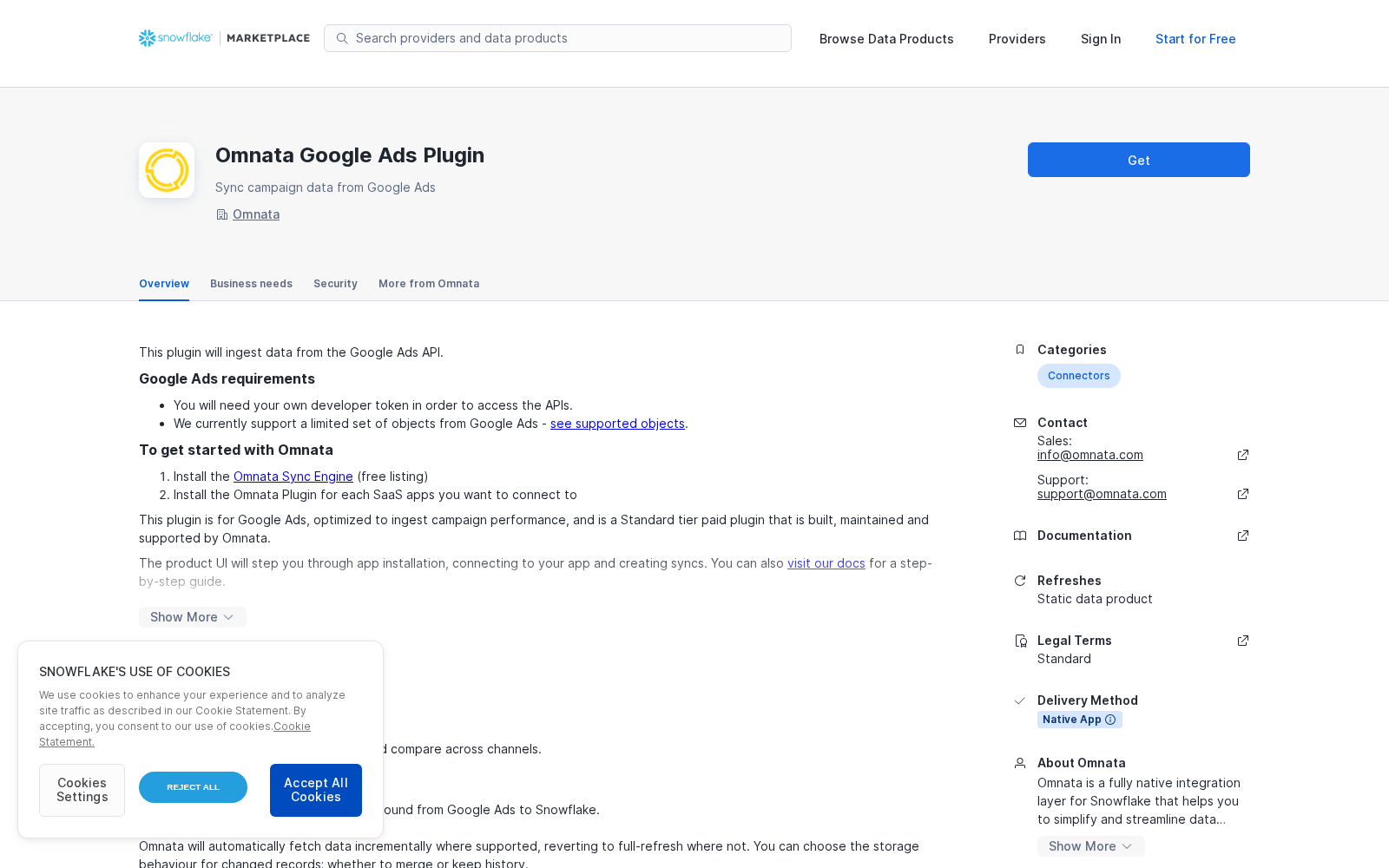
Task: Click the Refreshes circular arrow icon
Action: click(x=1020, y=581)
